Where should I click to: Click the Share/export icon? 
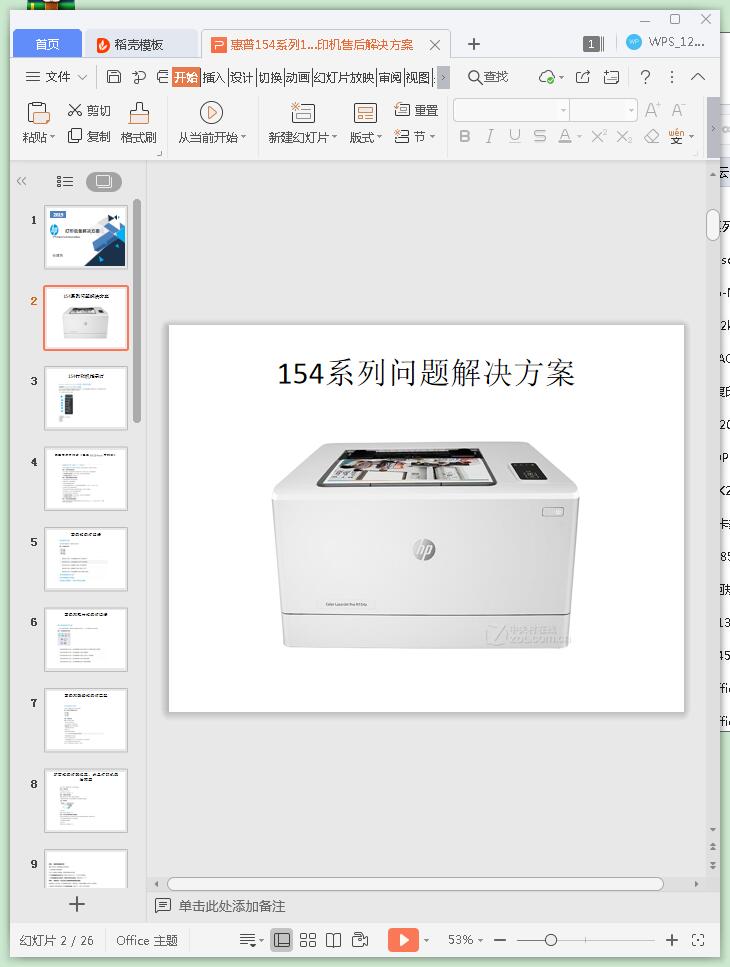[x=583, y=76]
